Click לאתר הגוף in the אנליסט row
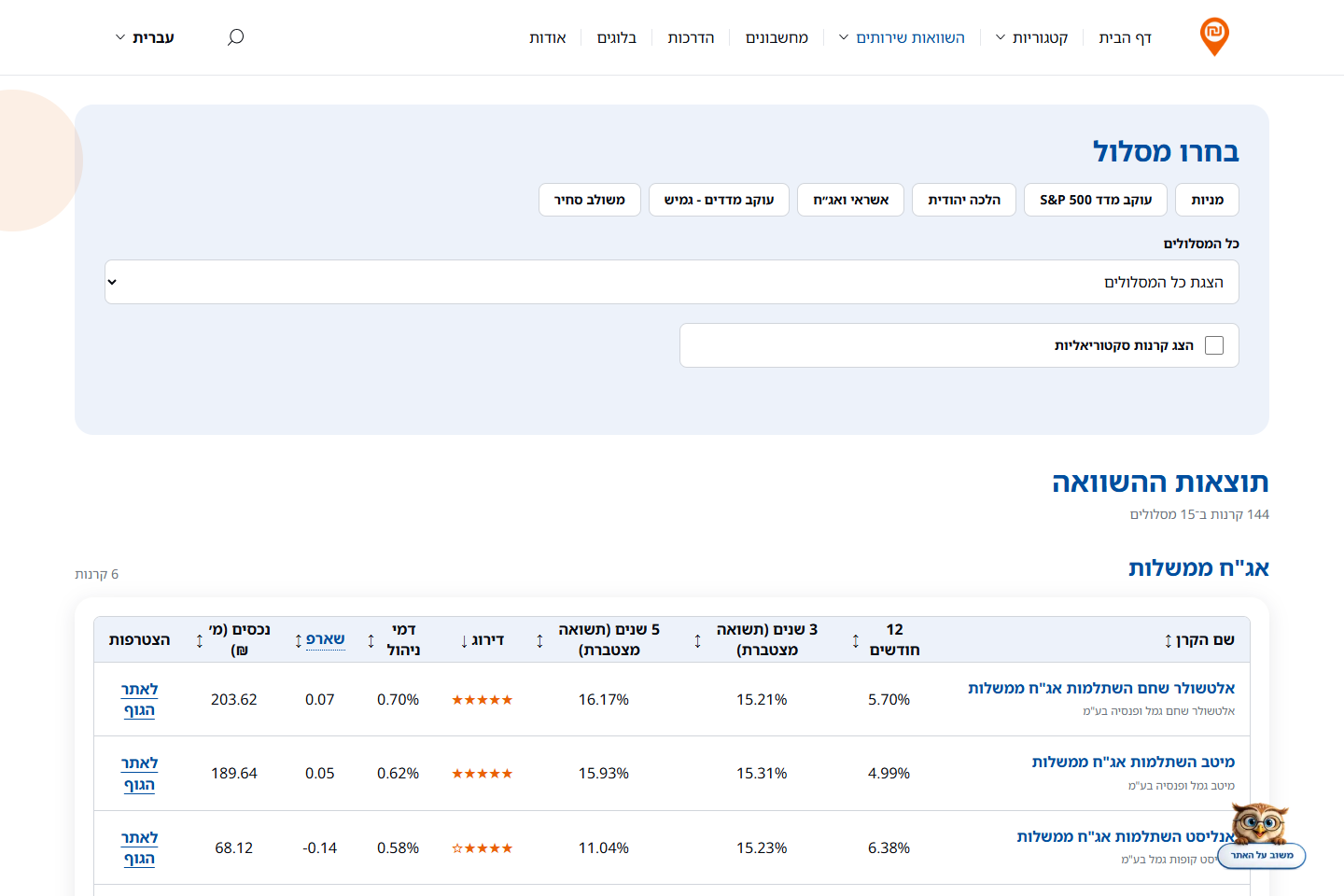 [x=140, y=847]
